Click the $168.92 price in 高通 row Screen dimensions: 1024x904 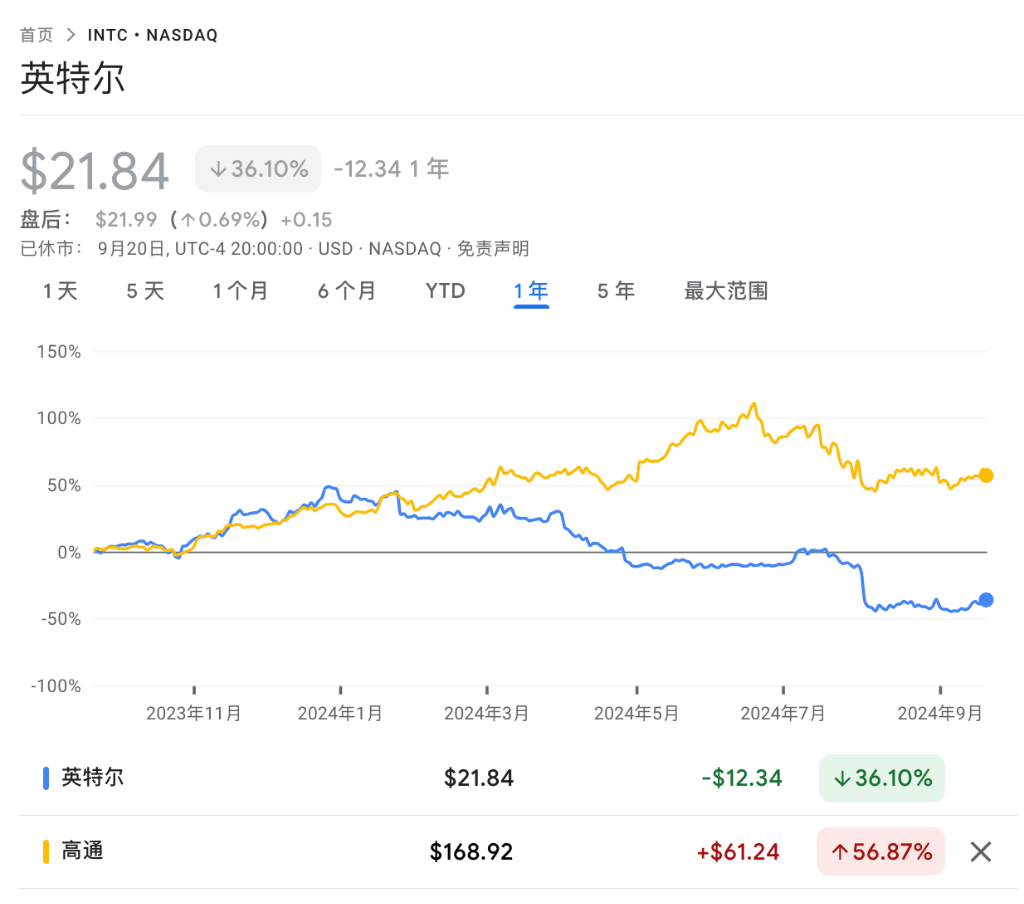tap(471, 852)
